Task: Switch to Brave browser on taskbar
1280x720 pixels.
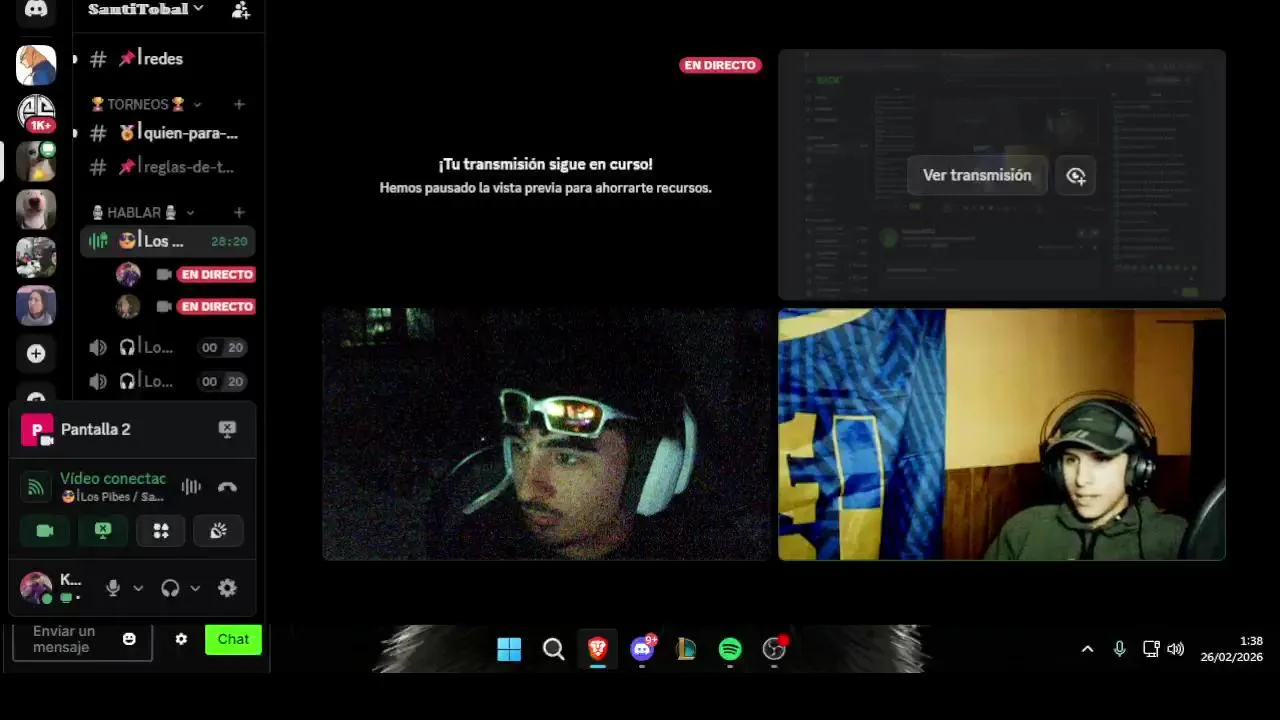Action: [597, 650]
